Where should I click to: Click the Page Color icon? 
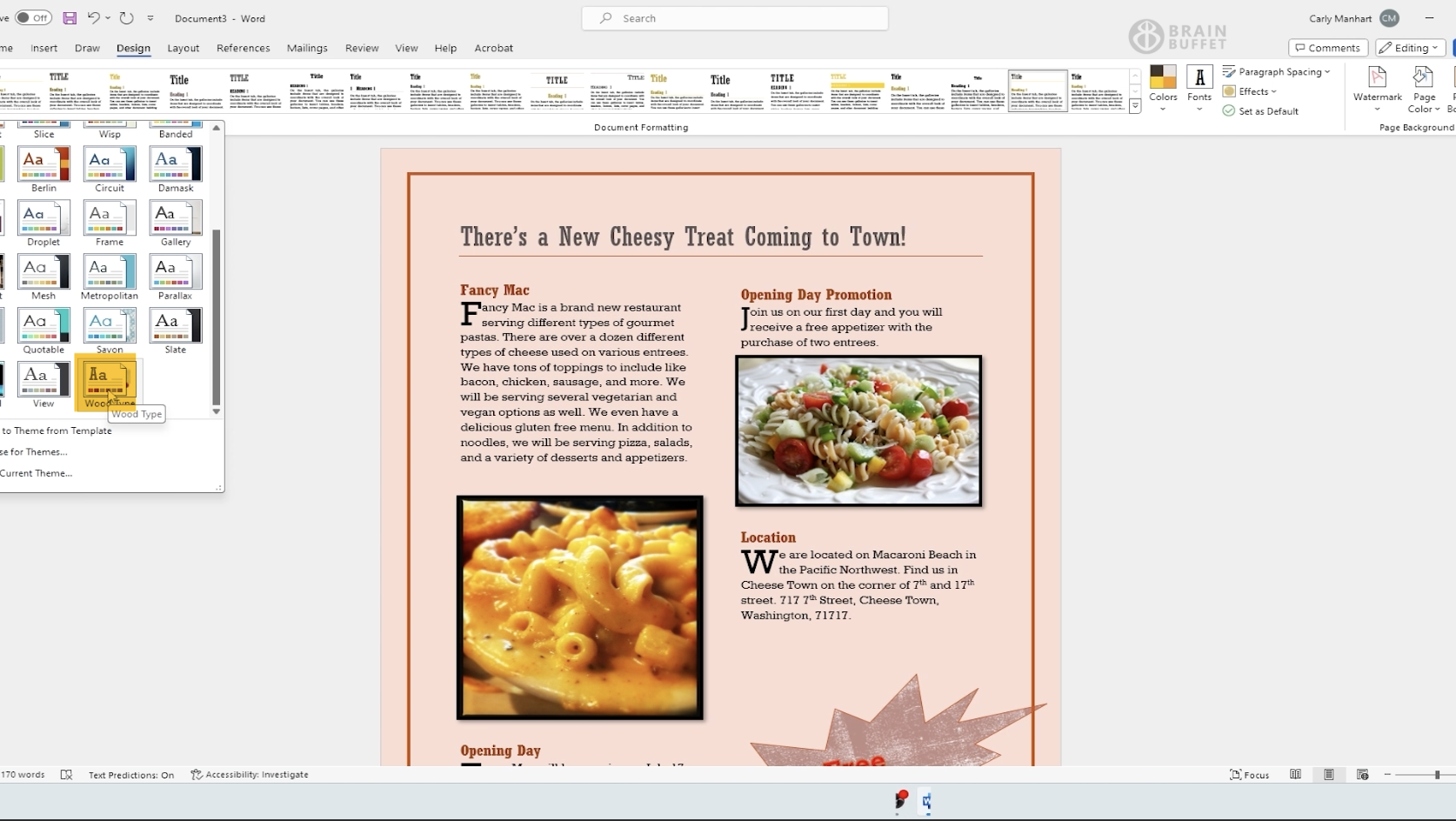coord(1424,85)
